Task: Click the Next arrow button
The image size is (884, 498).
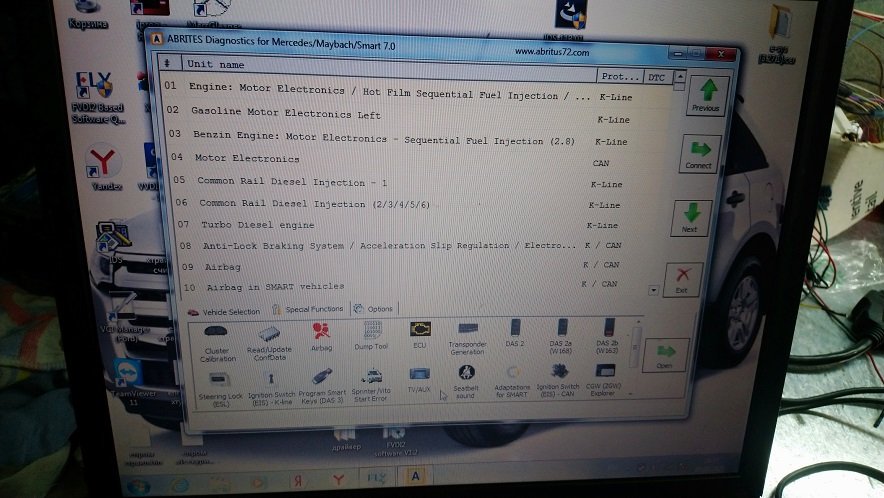Action: pyautogui.click(x=691, y=218)
